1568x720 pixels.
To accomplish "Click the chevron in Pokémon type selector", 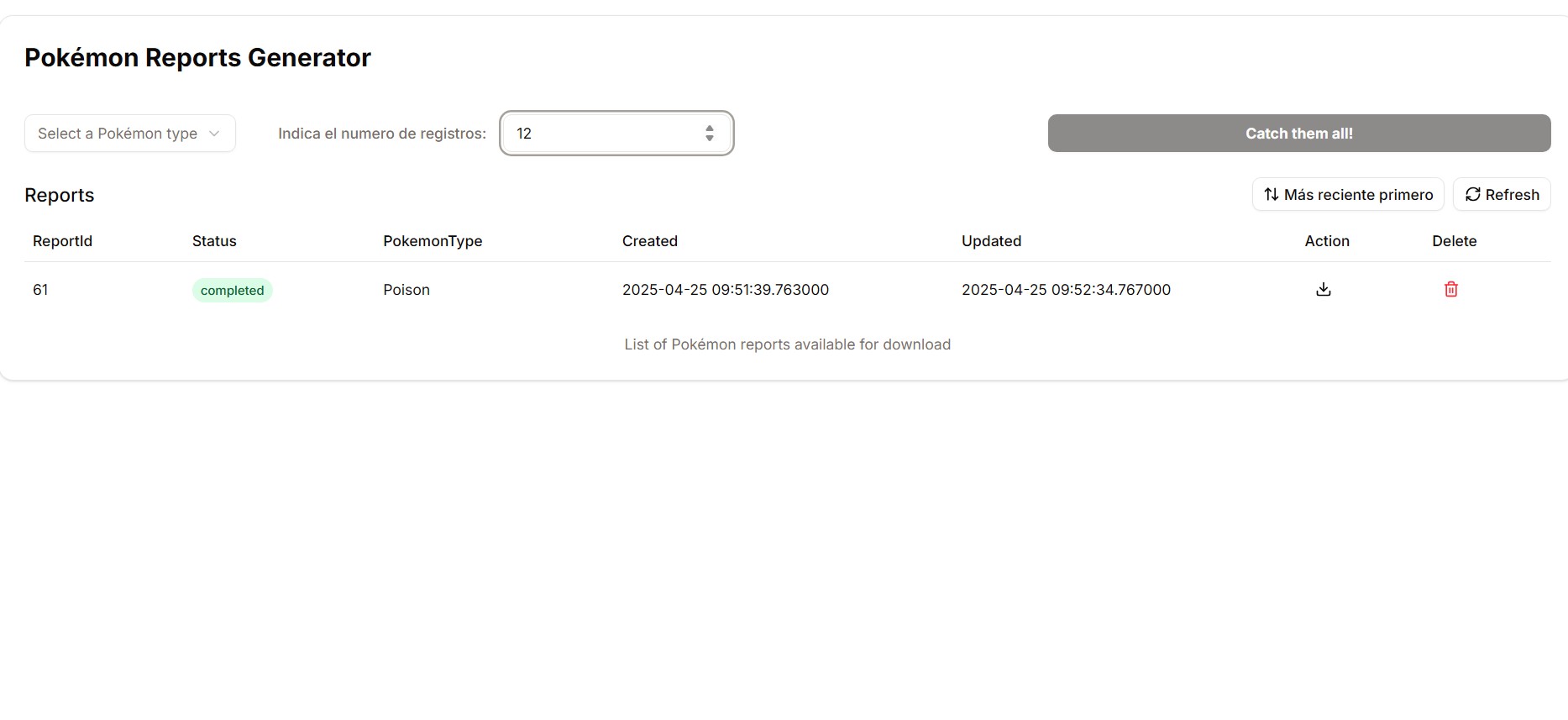I will [x=214, y=134].
